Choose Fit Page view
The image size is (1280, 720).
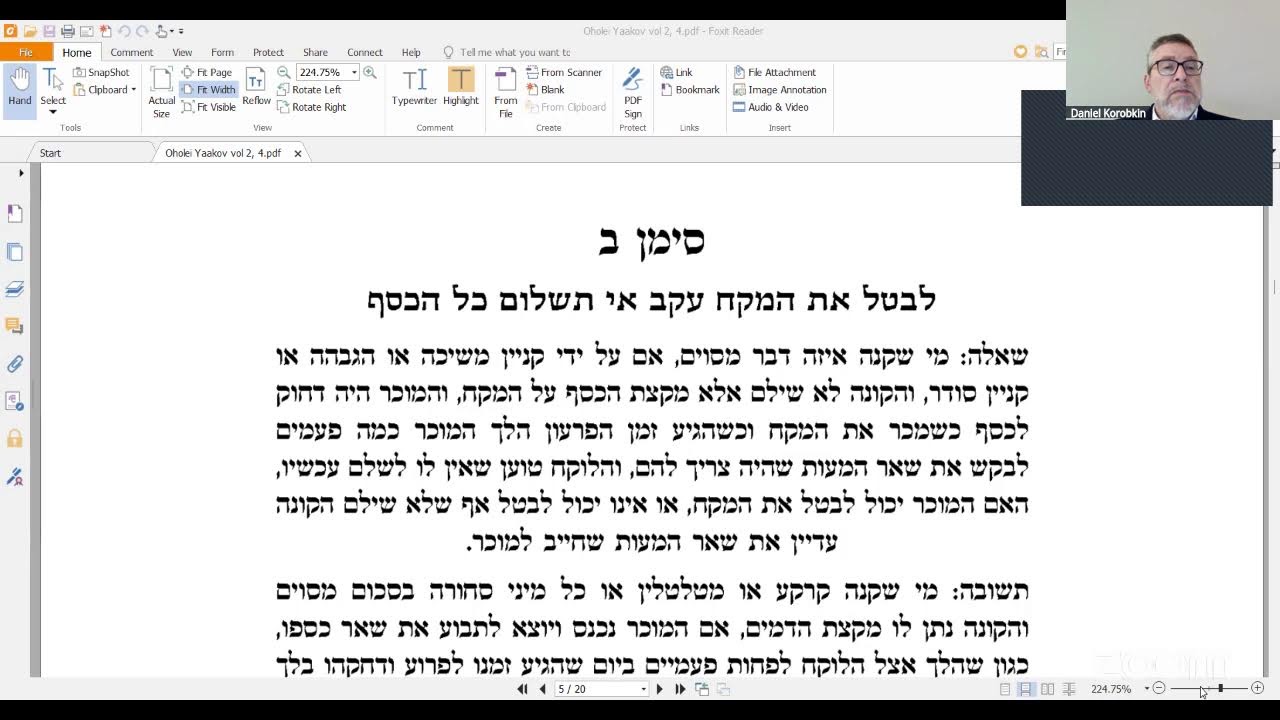[207, 72]
